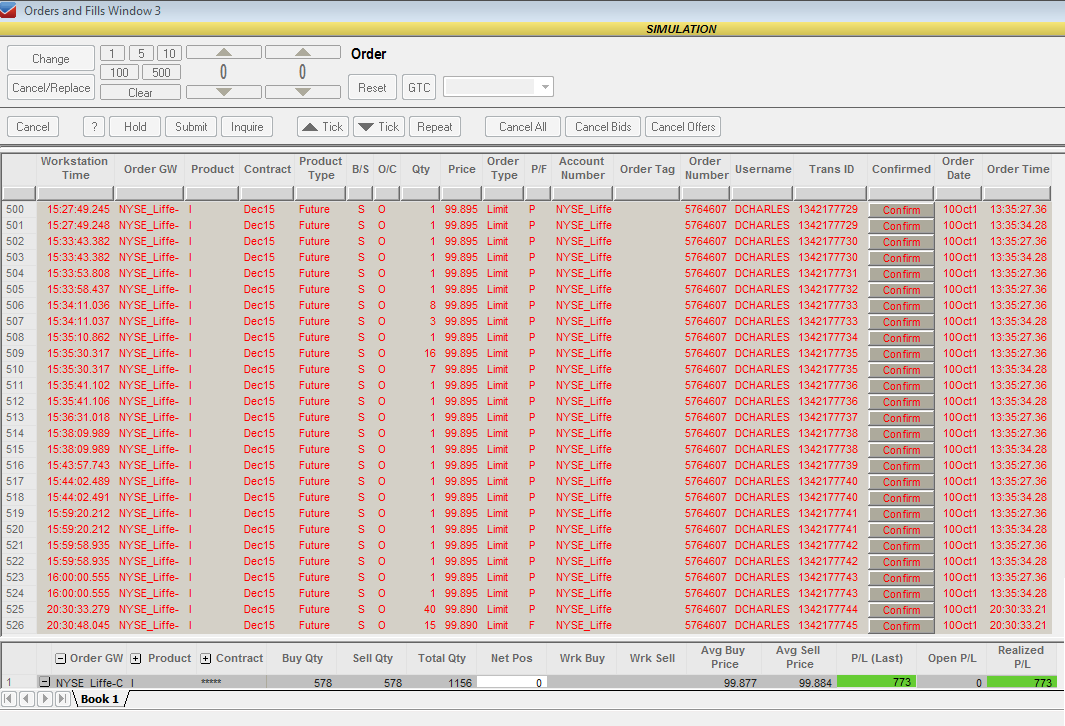
Task: Go to first sheet navigation arrow
Action: [10, 698]
